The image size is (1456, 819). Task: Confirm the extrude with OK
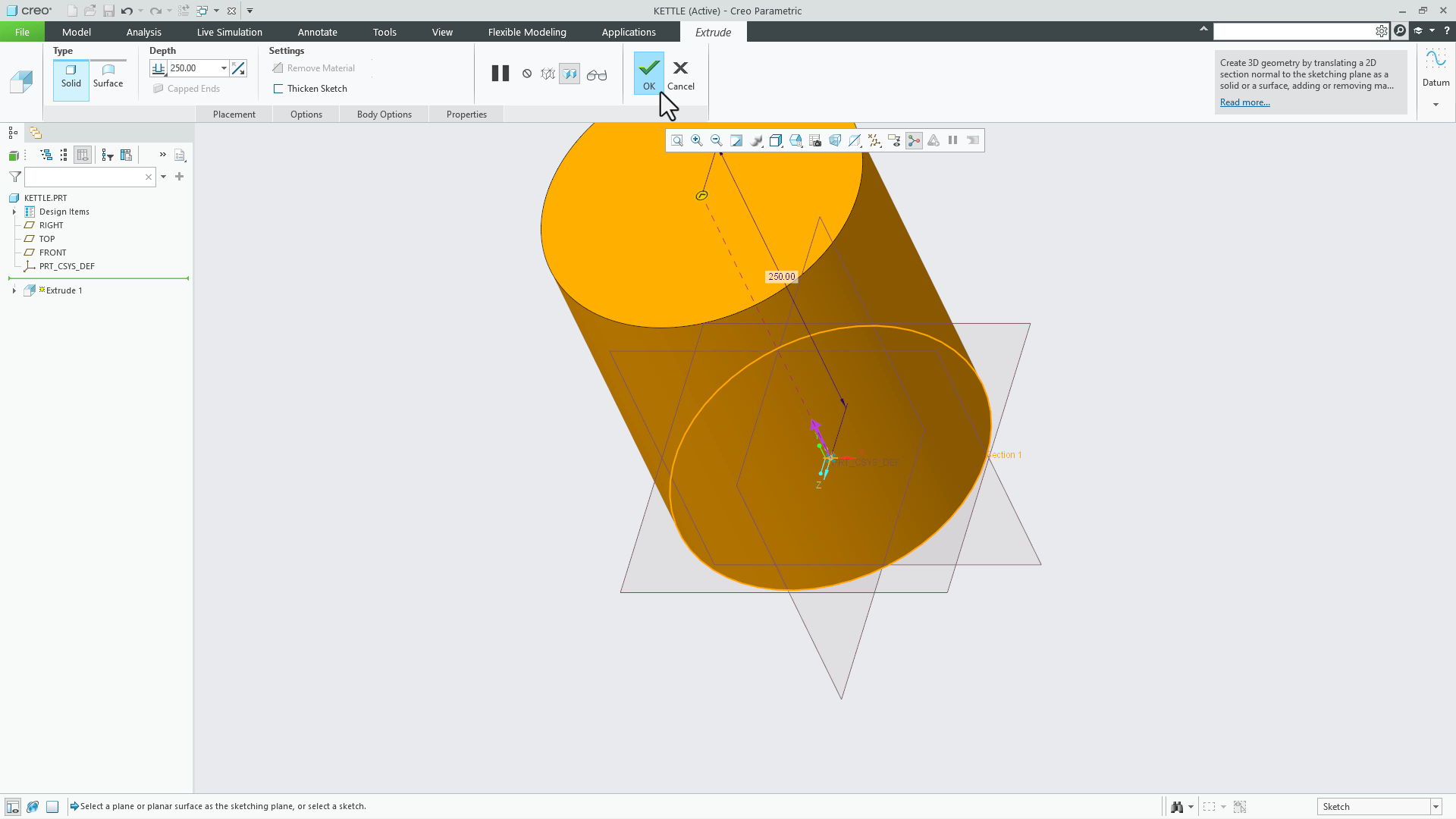point(648,73)
